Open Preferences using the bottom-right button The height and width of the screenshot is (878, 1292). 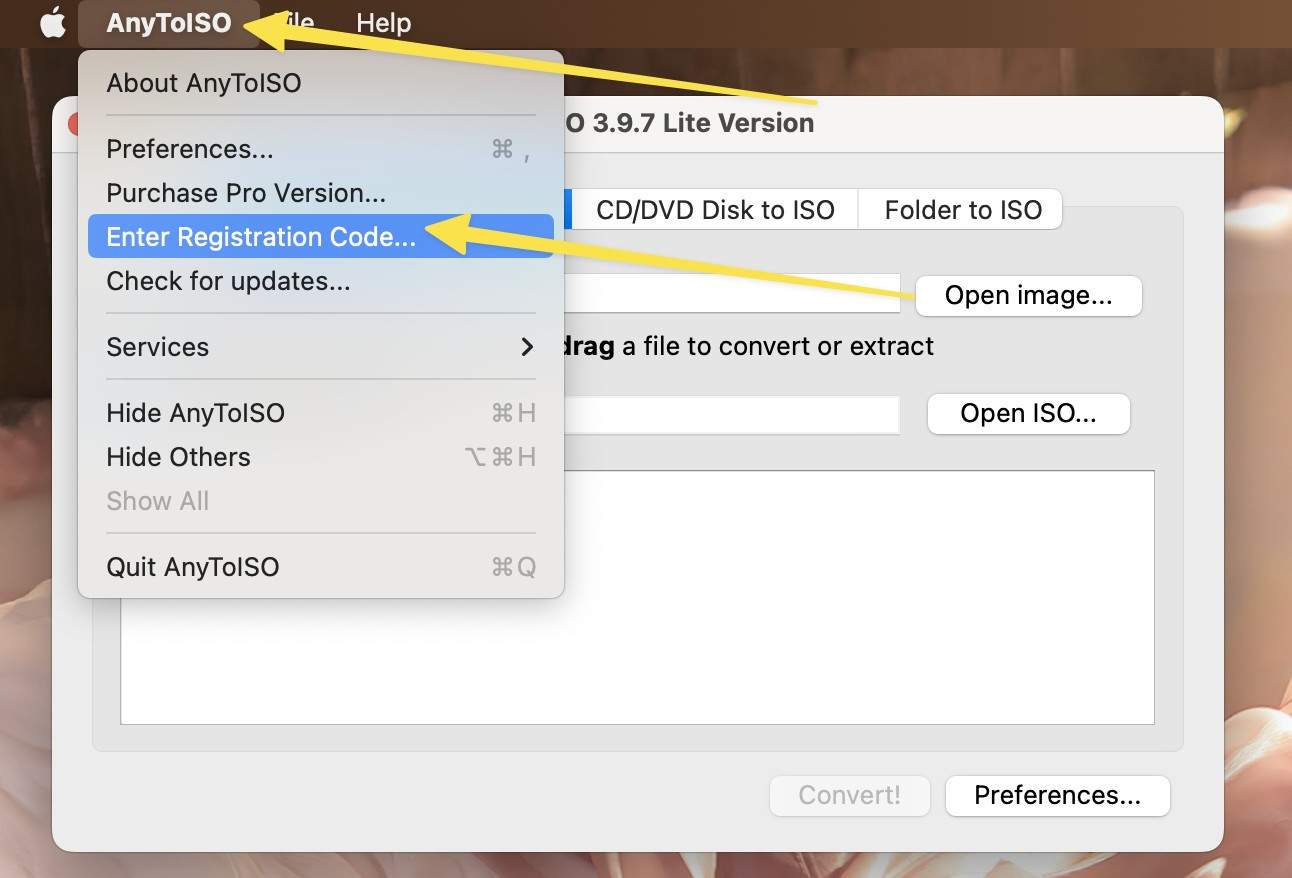(1057, 795)
